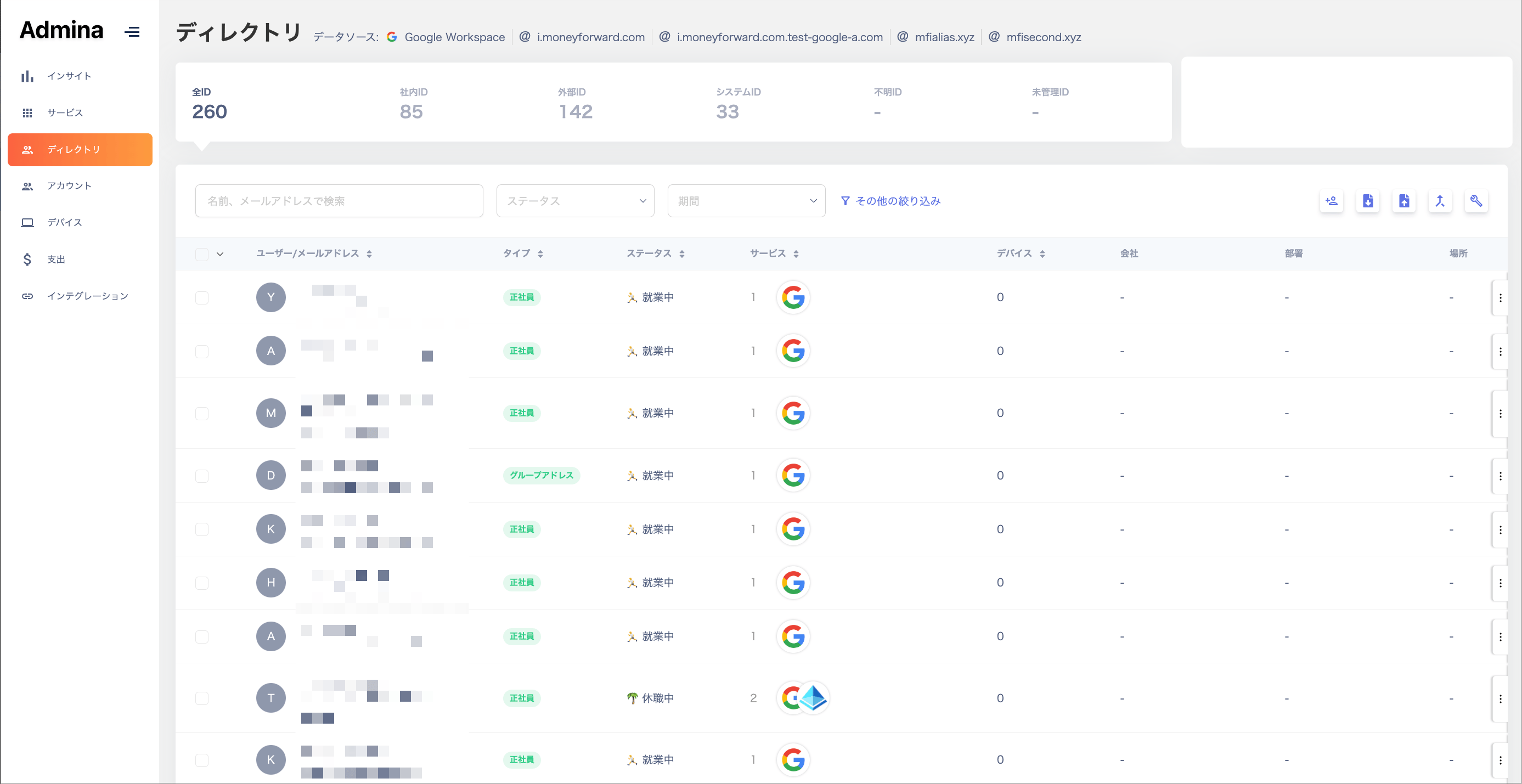Select the 全ID 260 summary tab
This screenshot has width=1522, height=784.
pos(210,103)
